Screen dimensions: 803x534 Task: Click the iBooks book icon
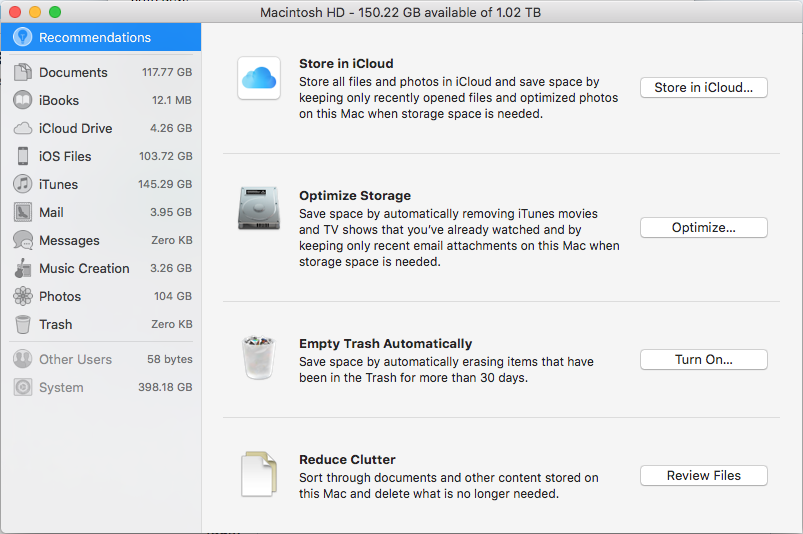pos(23,100)
